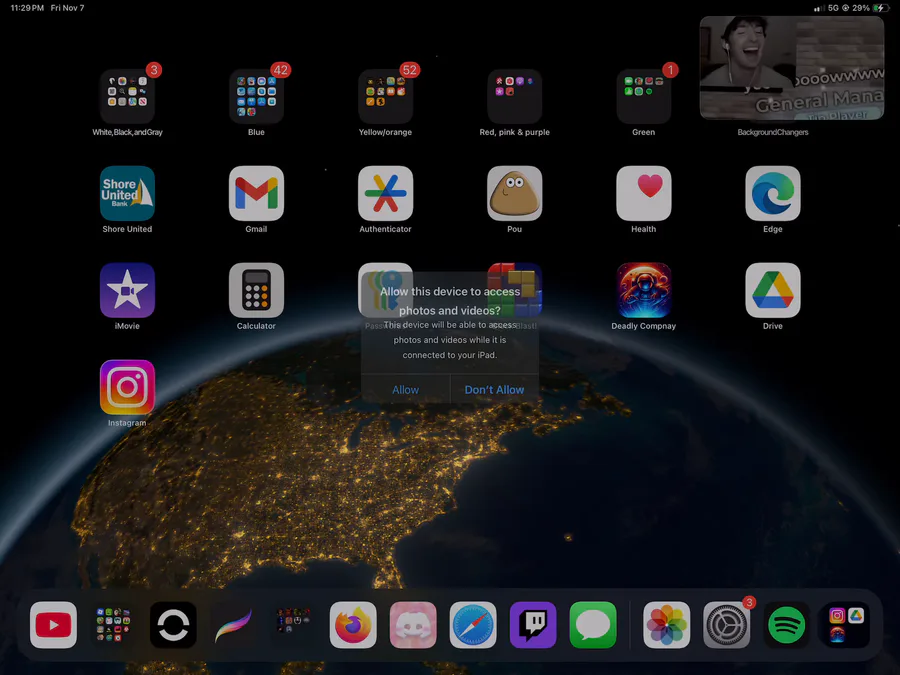Tap the time in the status bar
This screenshot has width=900, height=675.
[27, 8]
